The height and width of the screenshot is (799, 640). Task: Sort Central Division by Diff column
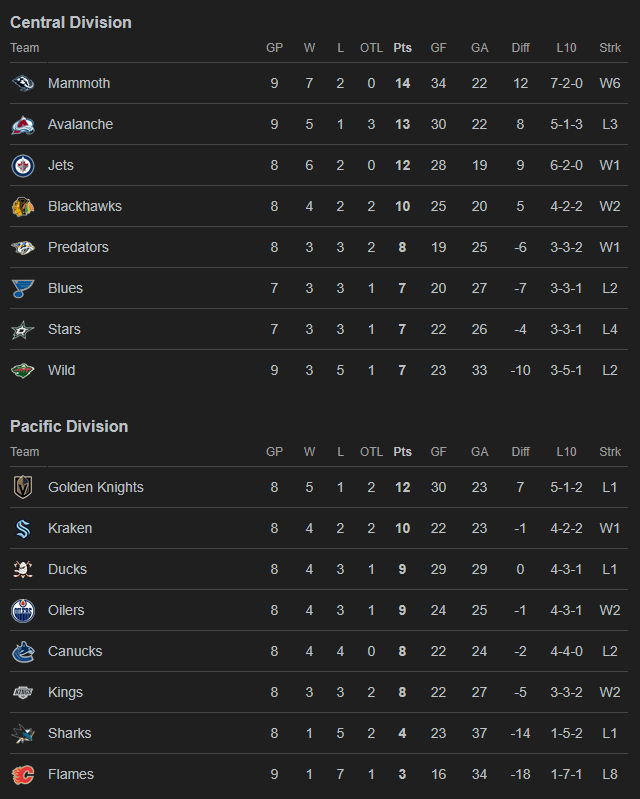pos(520,47)
